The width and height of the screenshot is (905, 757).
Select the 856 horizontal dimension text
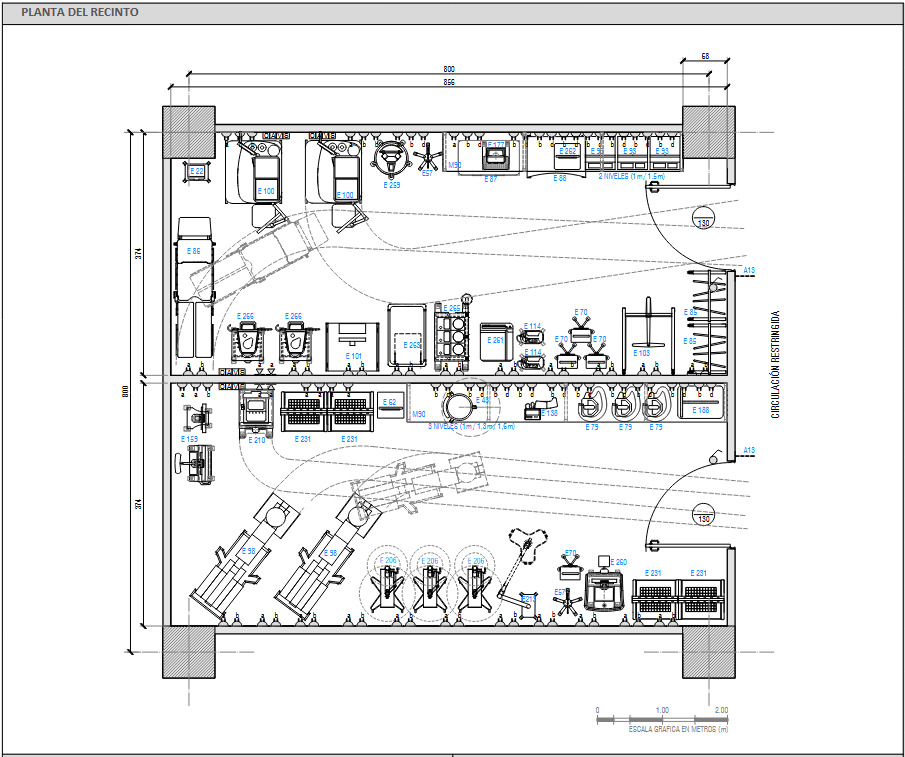click(x=449, y=82)
